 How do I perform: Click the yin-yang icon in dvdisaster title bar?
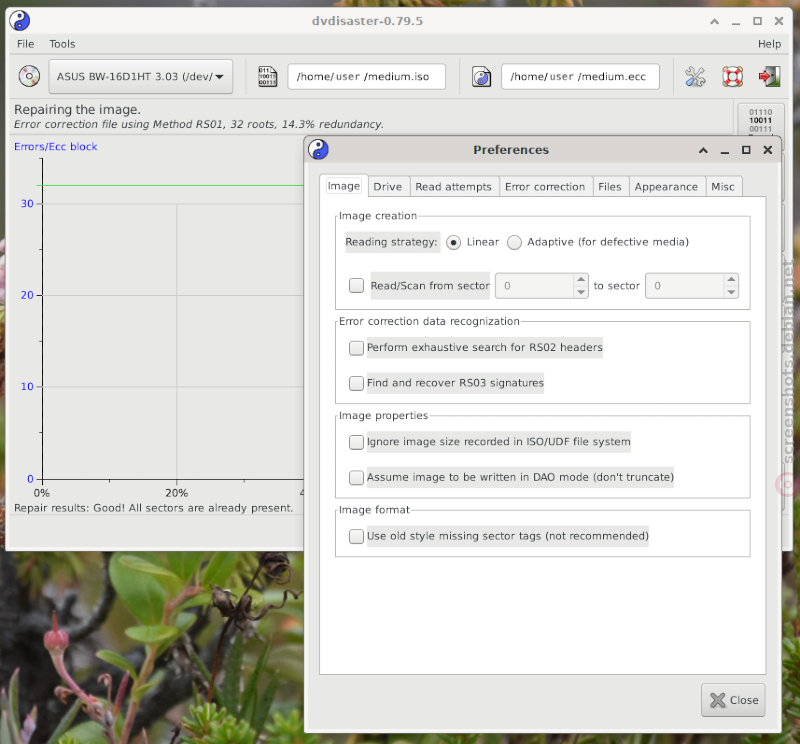[x=19, y=21]
